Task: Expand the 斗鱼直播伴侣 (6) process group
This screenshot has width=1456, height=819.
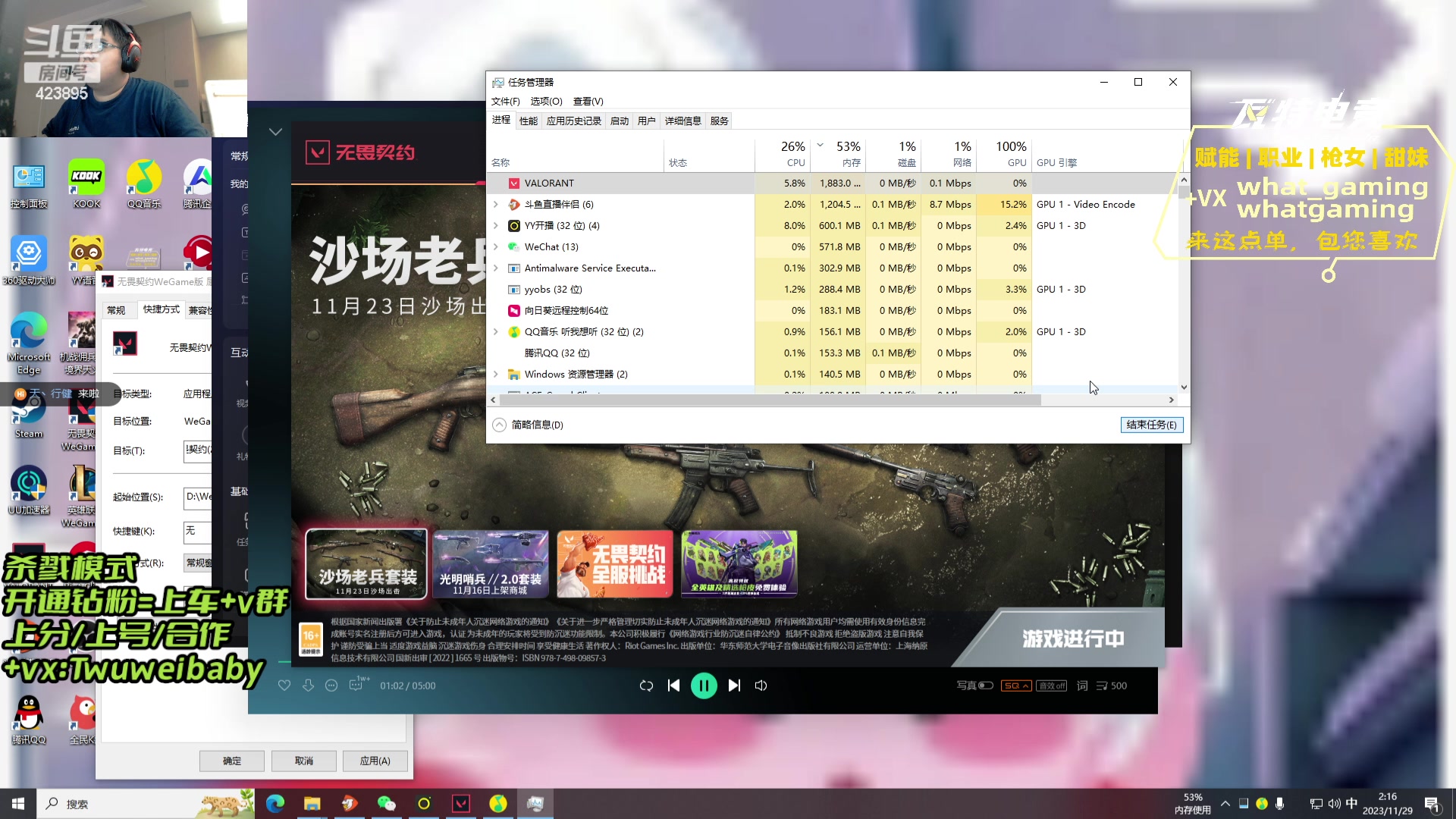Action: 496,205
